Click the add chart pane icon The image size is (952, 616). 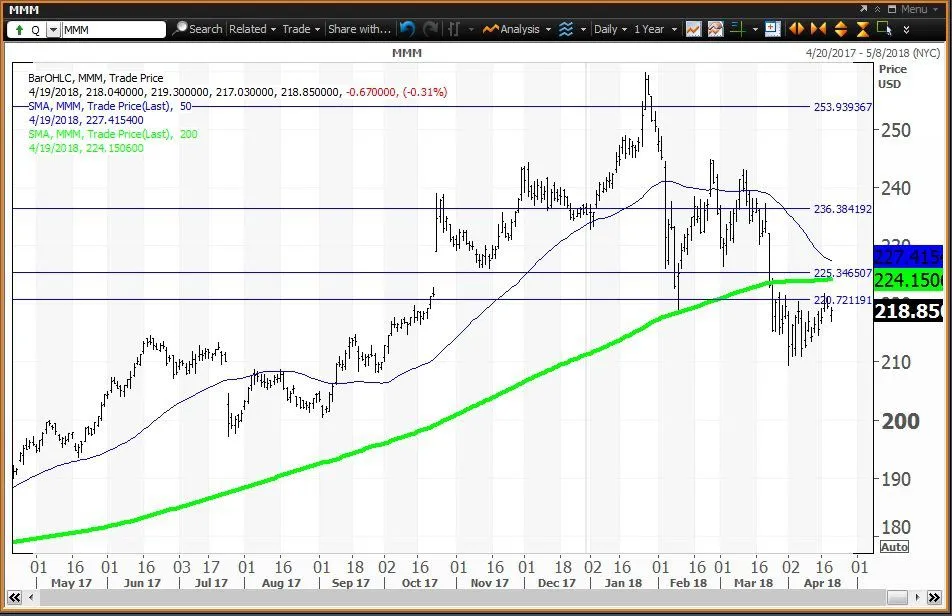point(772,29)
